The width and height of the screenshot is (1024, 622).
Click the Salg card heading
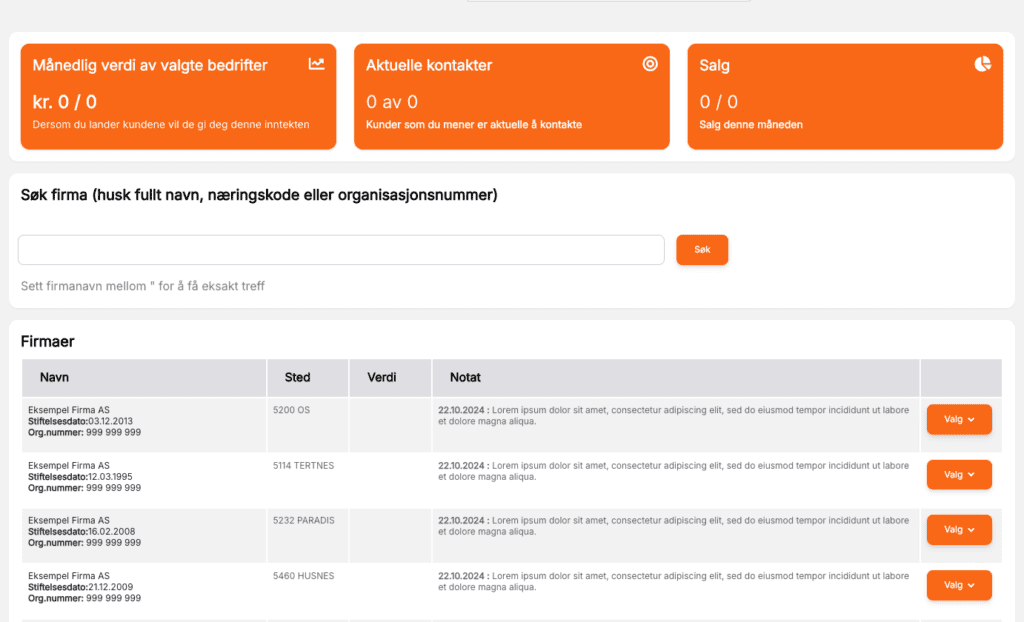(715, 66)
